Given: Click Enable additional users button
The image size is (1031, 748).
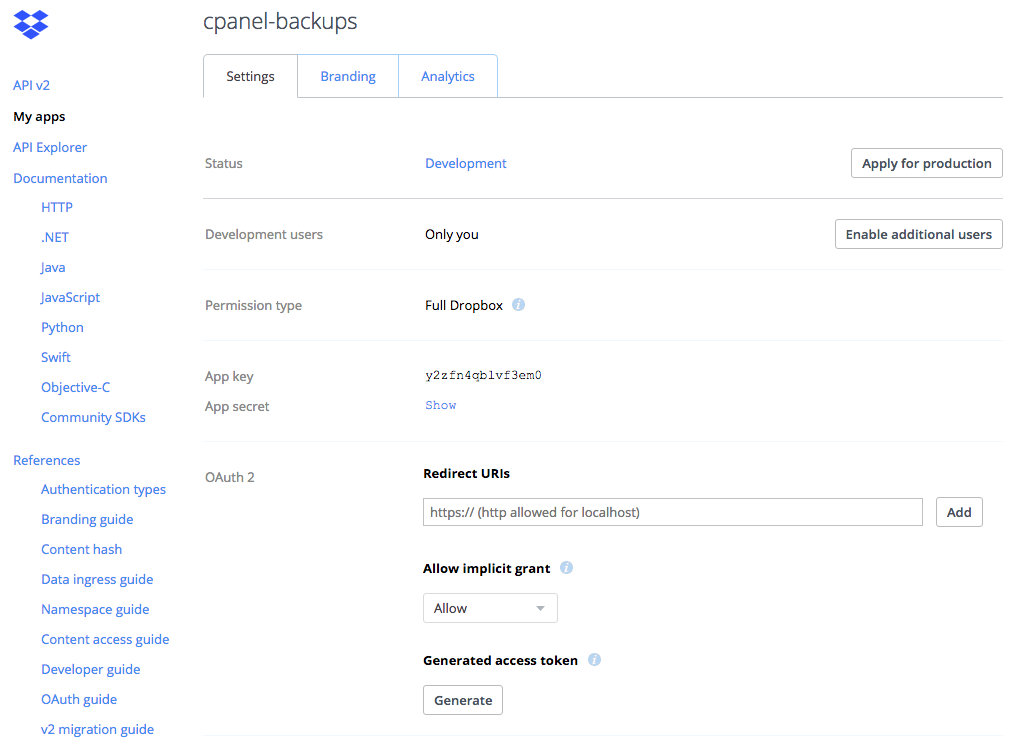Looking at the screenshot, I should click(918, 234).
